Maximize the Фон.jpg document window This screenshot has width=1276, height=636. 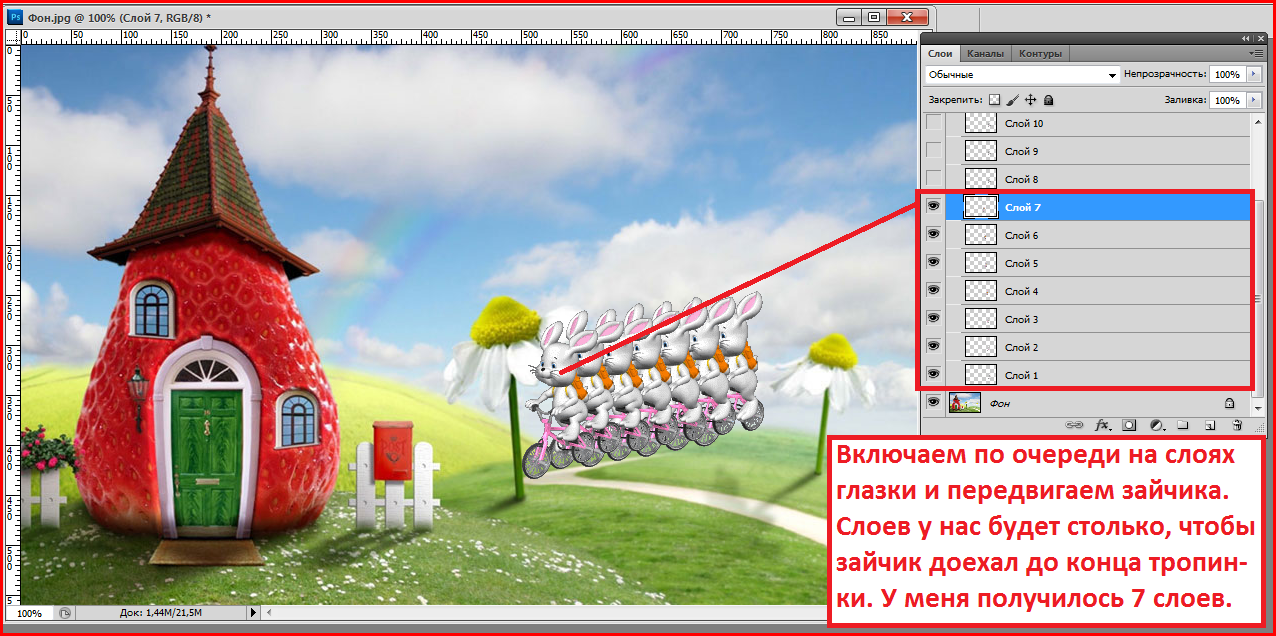pyautogui.click(x=875, y=16)
